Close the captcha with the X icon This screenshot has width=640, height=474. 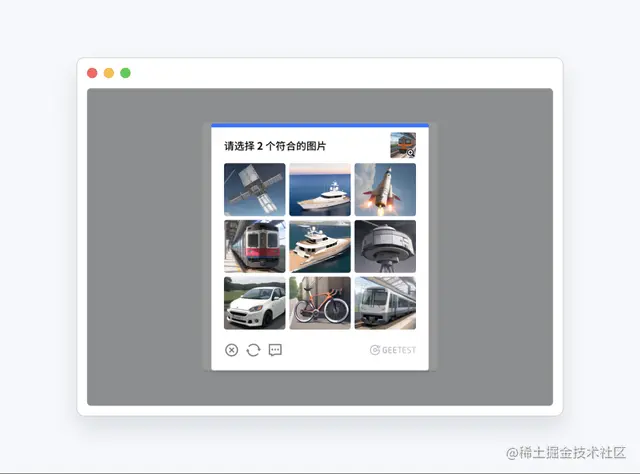pyautogui.click(x=231, y=350)
